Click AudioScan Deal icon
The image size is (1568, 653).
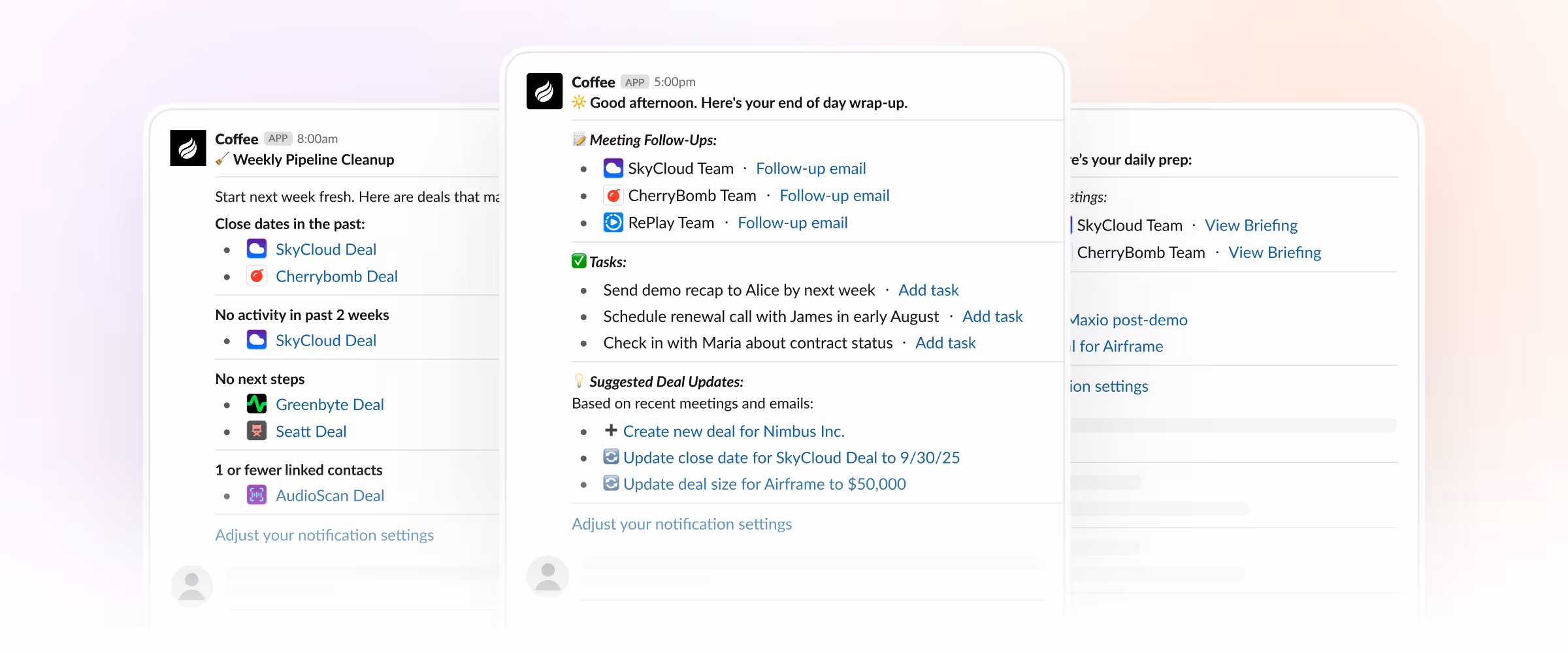[x=257, y=495]
